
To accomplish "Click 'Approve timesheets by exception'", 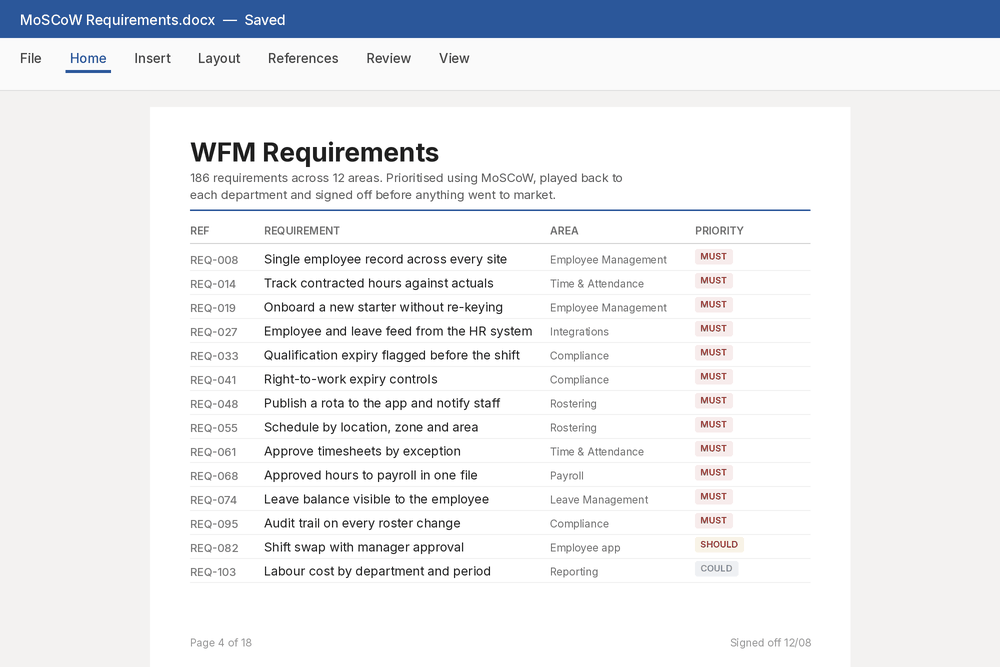I will coord(362,451).
